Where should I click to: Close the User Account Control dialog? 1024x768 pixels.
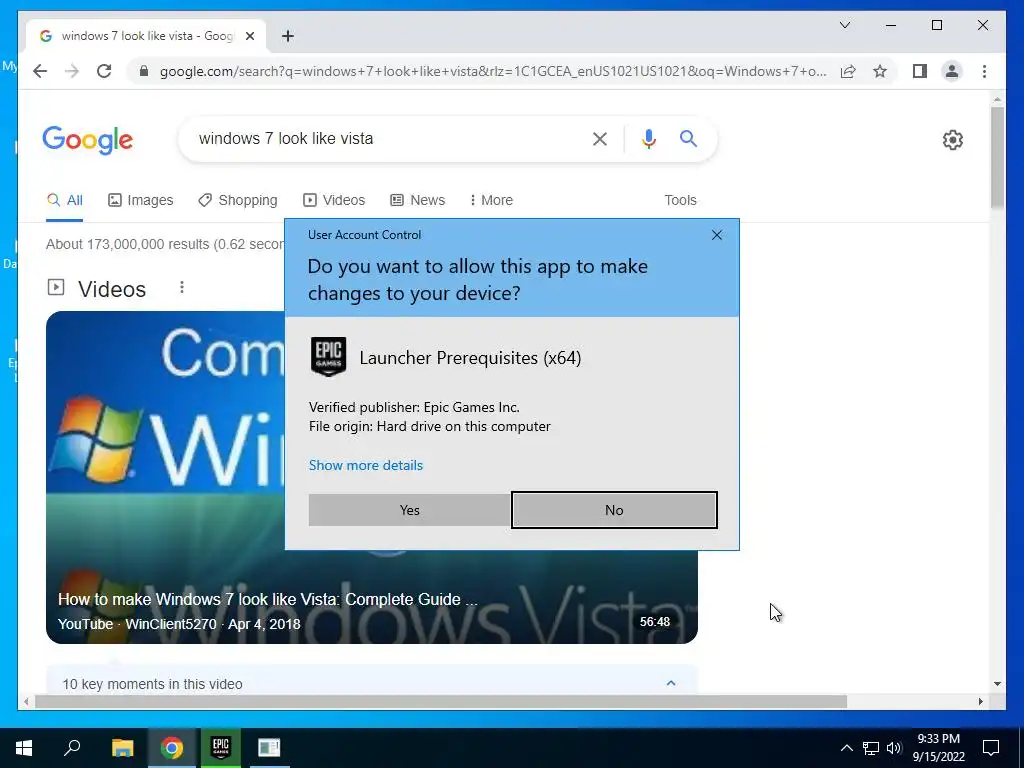[x=716, y=235]
